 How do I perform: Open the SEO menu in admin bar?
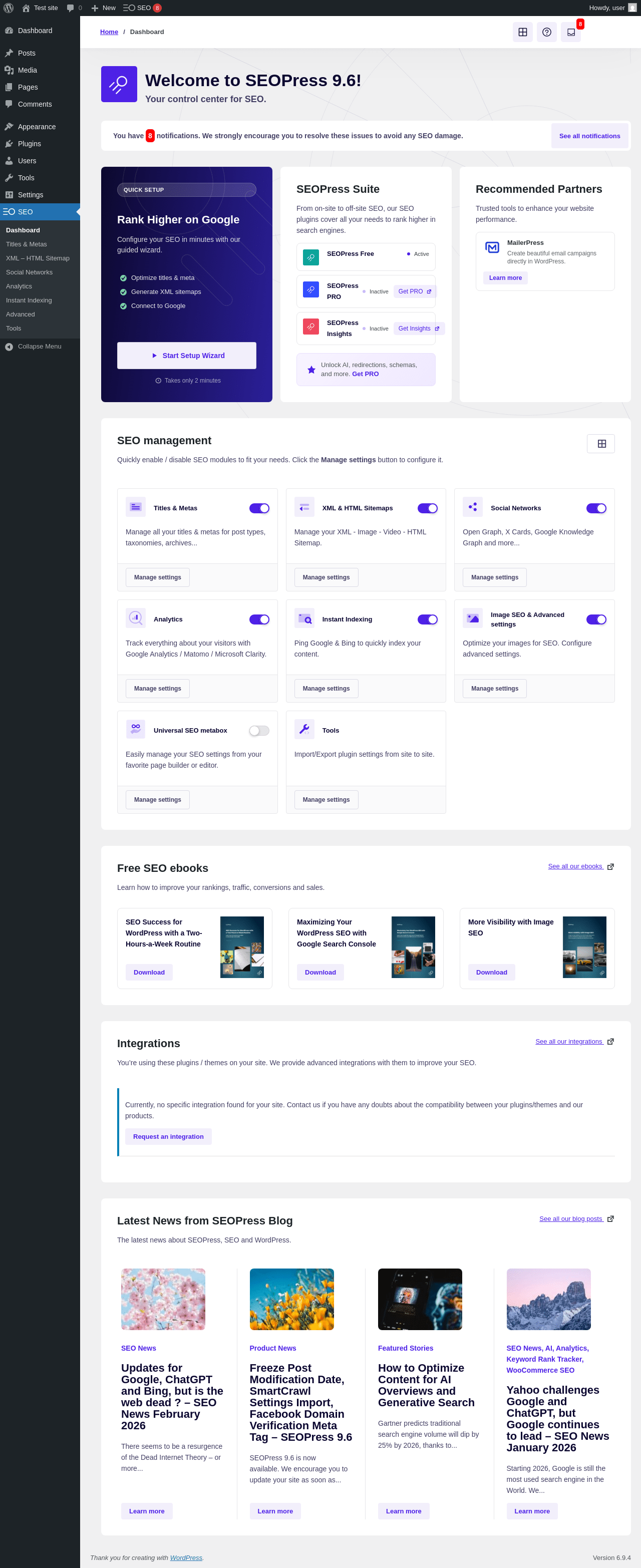(x=142, y=8)
